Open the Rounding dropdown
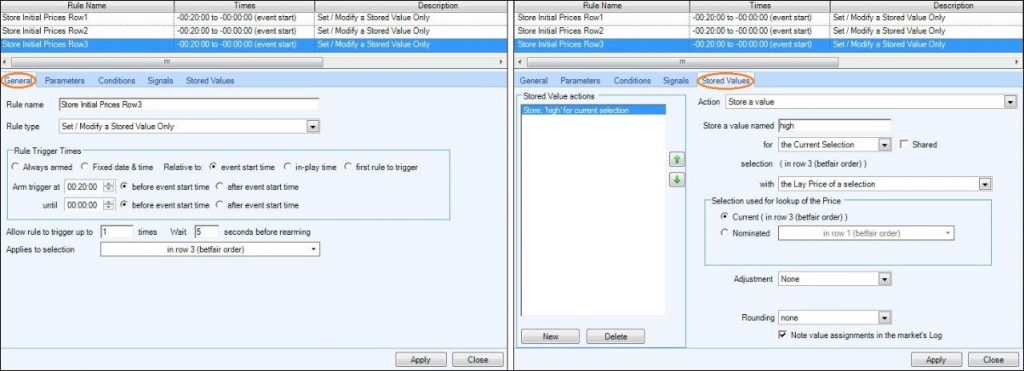 point(885,318)
